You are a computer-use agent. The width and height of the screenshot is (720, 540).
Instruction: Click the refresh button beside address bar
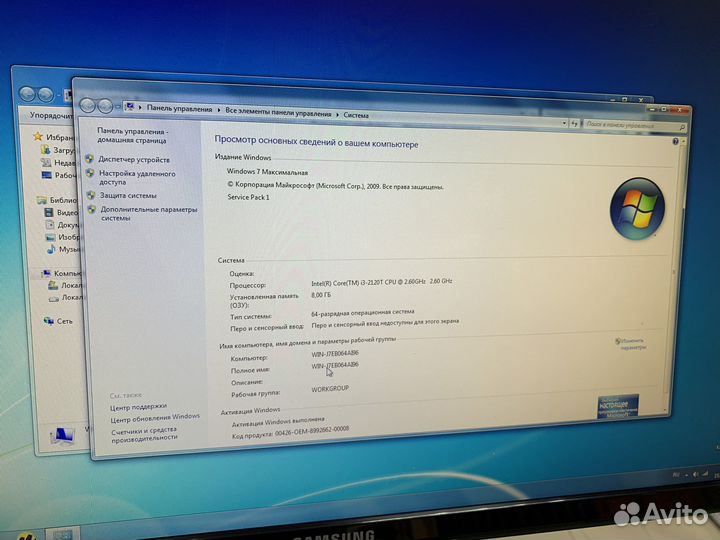(x=574, y=124)
